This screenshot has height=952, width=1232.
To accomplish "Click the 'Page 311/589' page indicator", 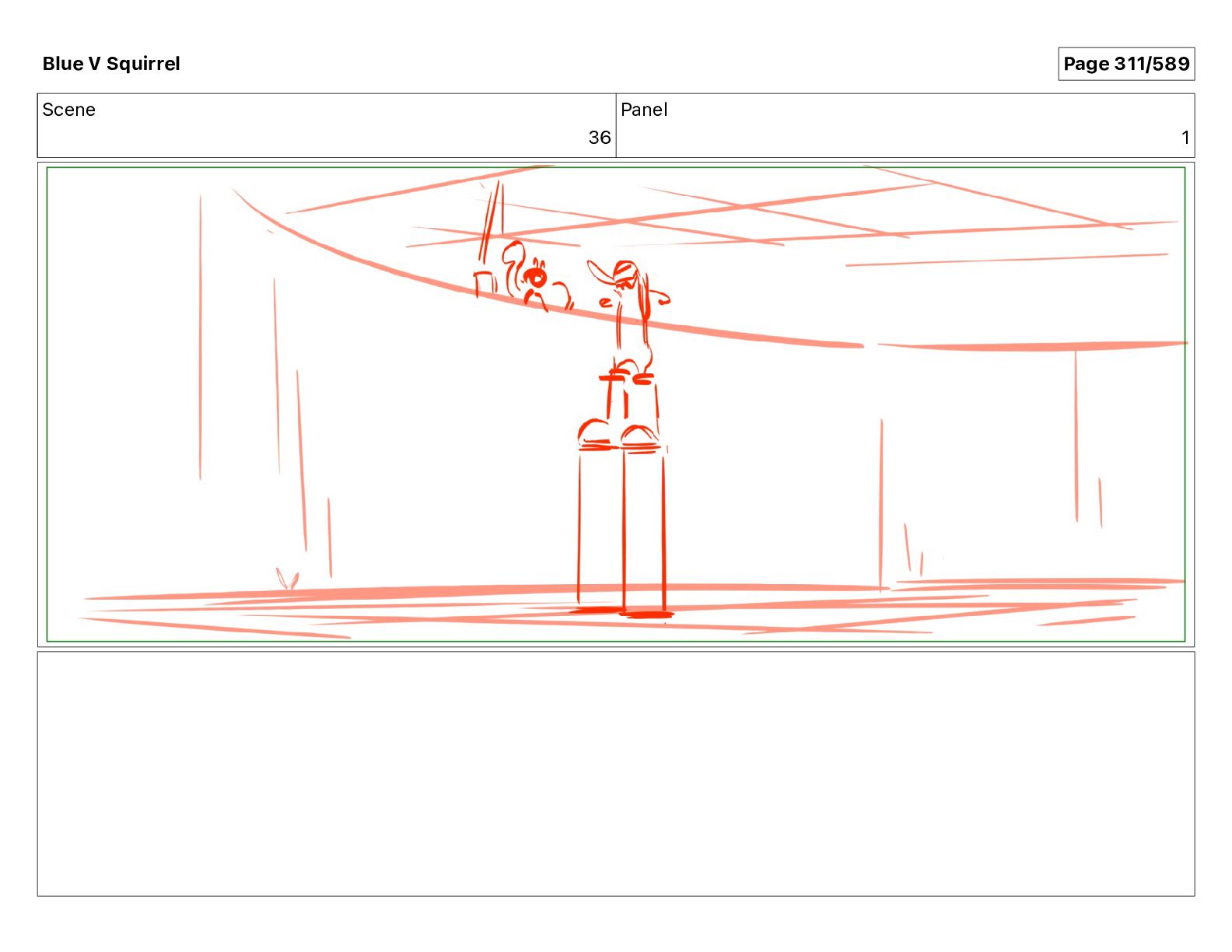I will coord(1126,64).
